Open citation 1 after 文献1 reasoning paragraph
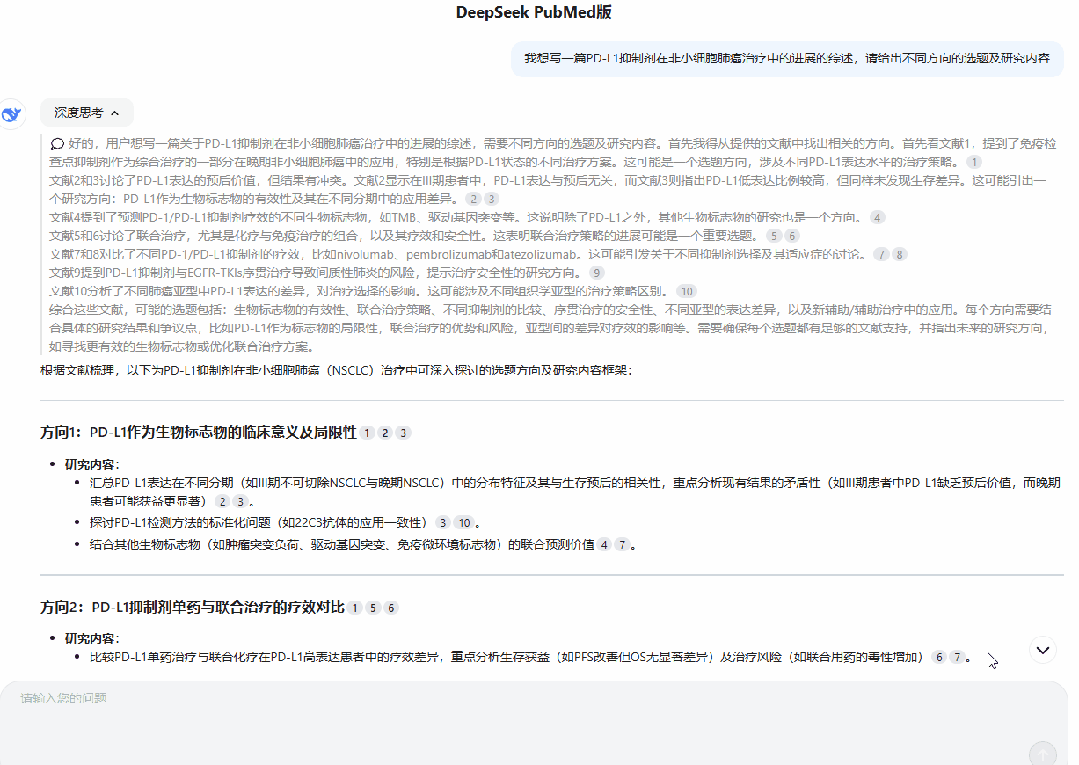This screenshot has height=765, width=1079. click(x=973, y=162)
